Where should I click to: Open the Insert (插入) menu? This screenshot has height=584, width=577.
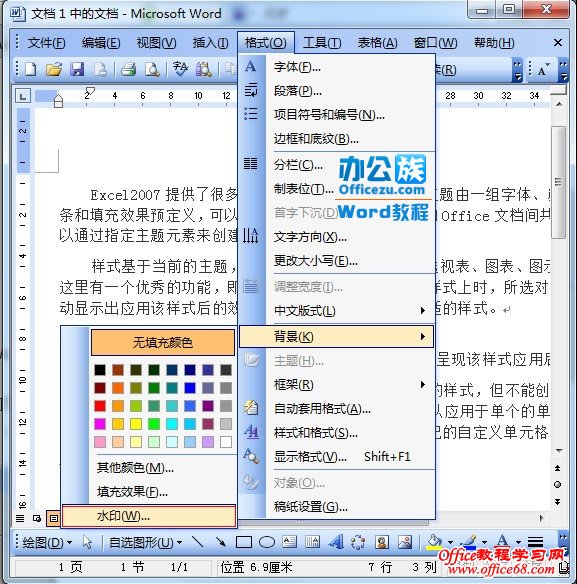[x=210, y=43]
